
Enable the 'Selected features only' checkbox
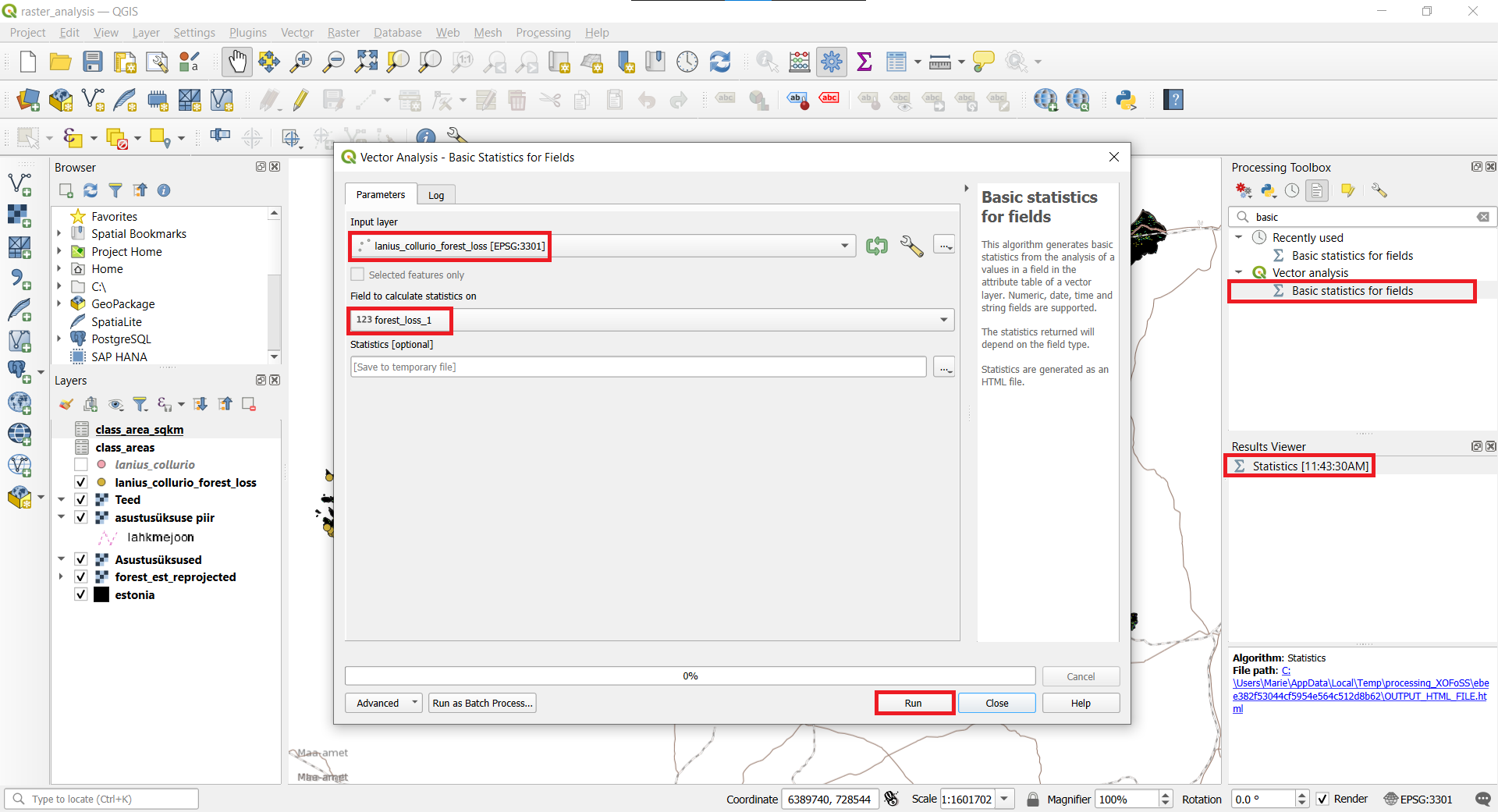tap(357, 274)
